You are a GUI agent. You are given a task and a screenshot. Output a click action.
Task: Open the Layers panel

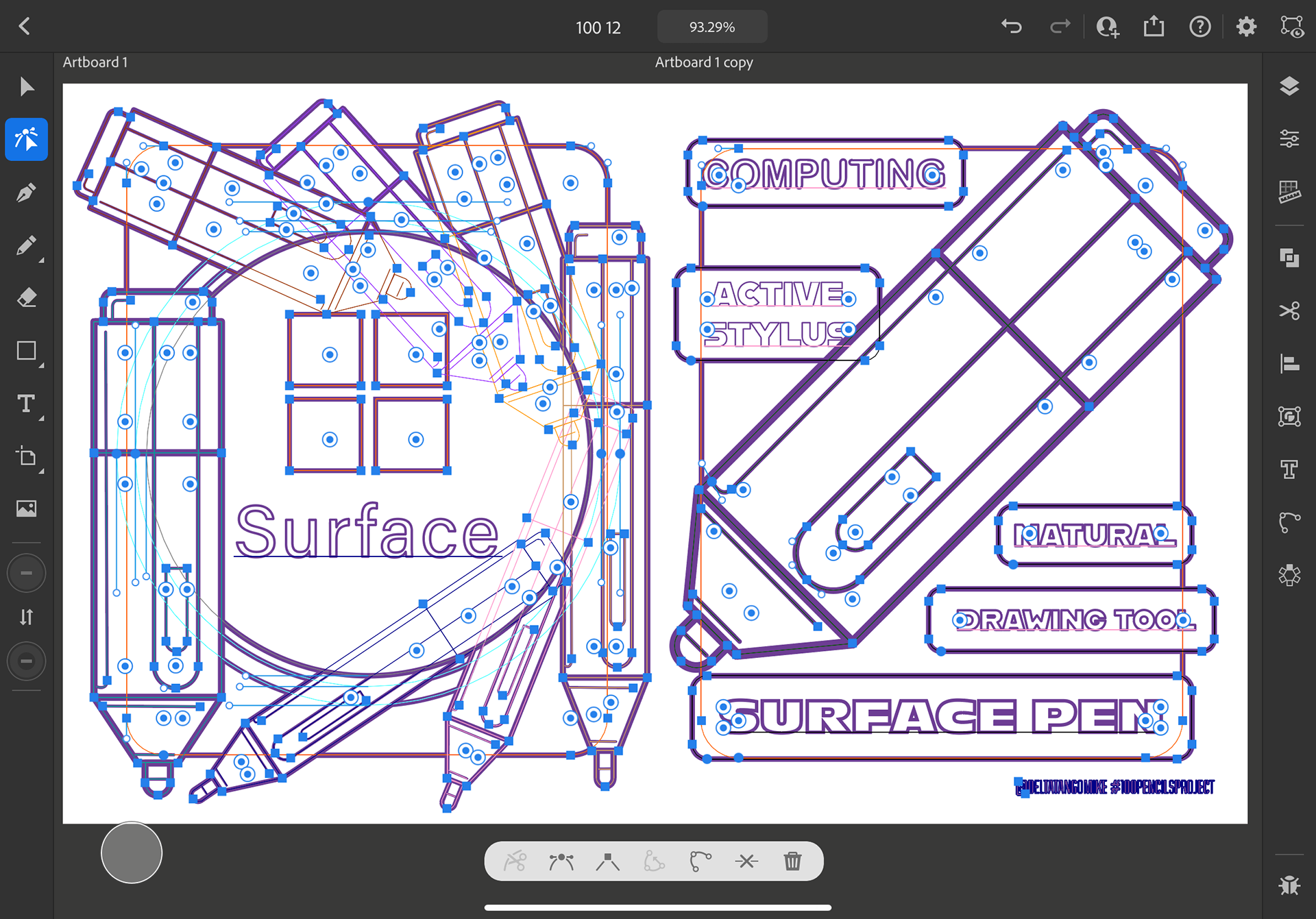coord(1289,86)
